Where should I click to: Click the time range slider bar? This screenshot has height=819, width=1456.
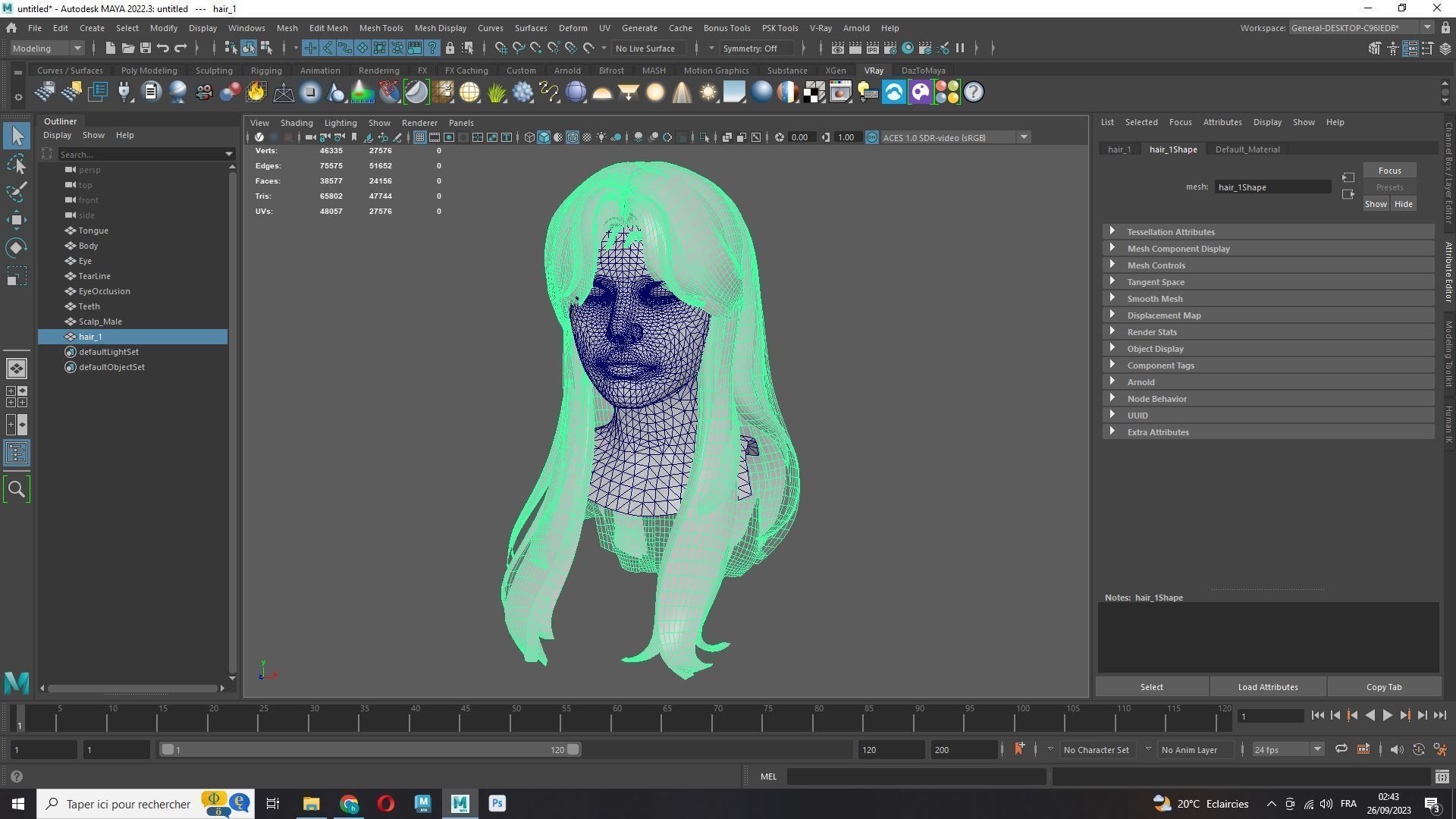click(x=370, y=750)
